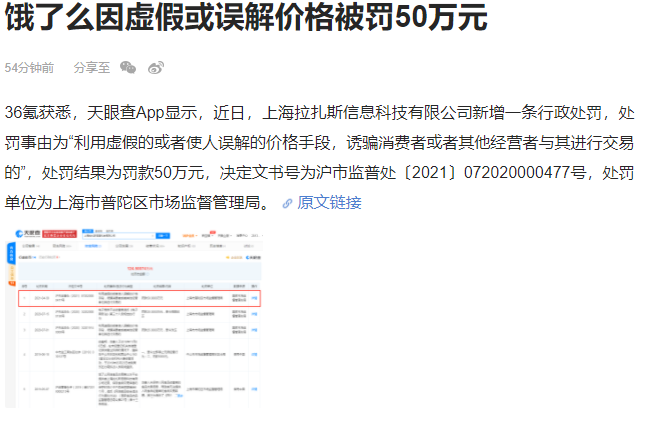Click document number 〔2021〕072020000477号 in article
The width and height of the screenshot is (645, 421).
tap(493, 172)
